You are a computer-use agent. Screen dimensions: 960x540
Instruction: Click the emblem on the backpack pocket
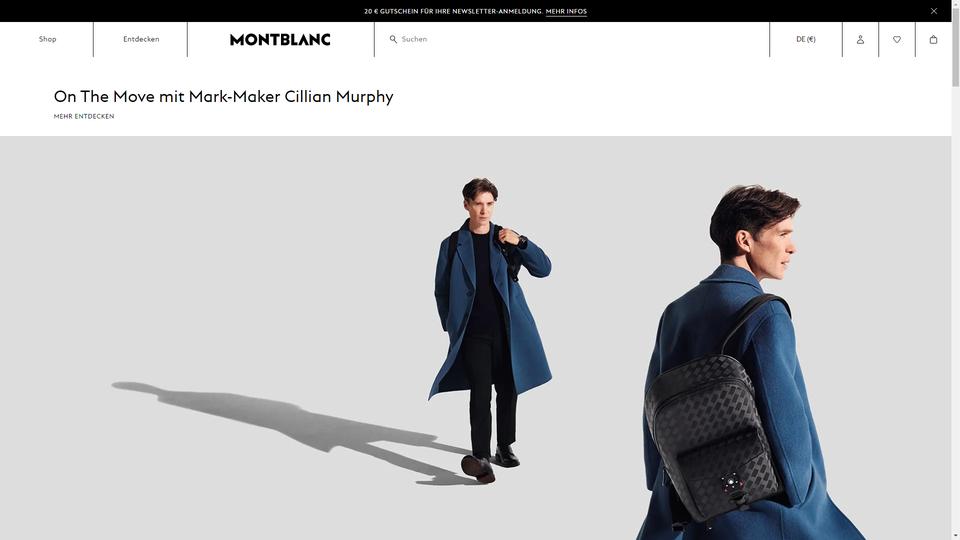(x=730, y=483)
